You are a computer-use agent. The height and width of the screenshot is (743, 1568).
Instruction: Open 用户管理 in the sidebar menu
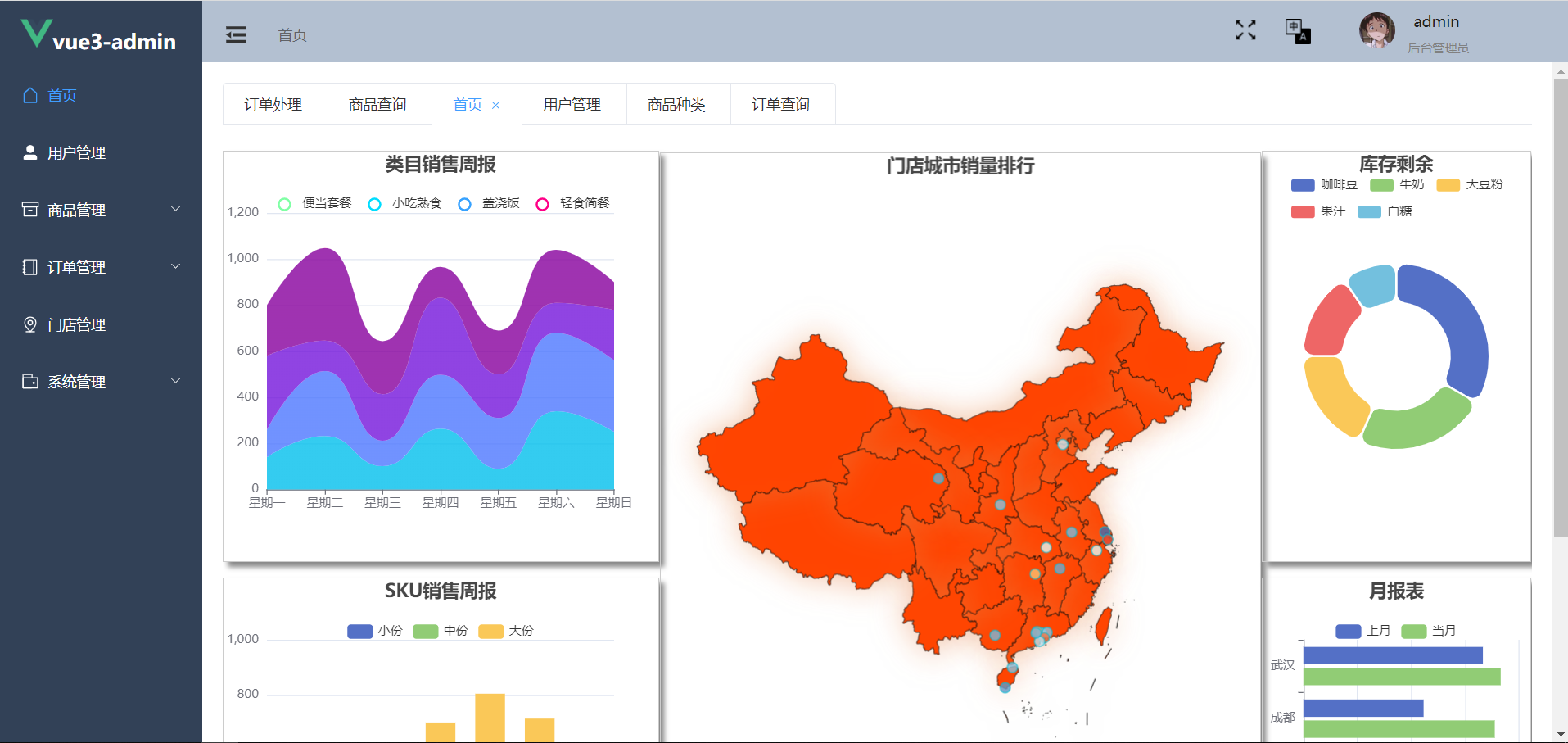click(x=101, y=152)
